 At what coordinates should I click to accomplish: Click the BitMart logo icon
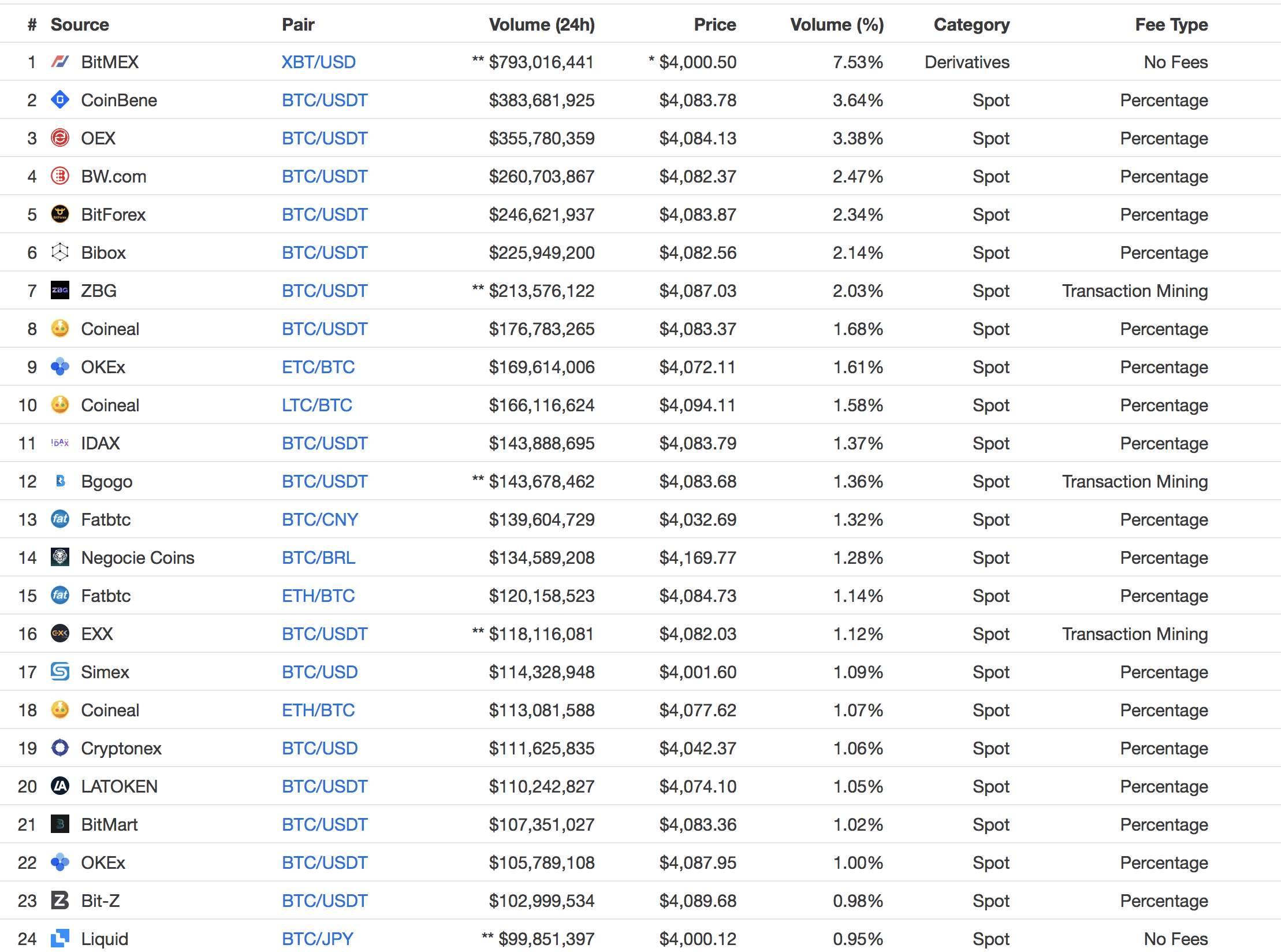[60, 824]
